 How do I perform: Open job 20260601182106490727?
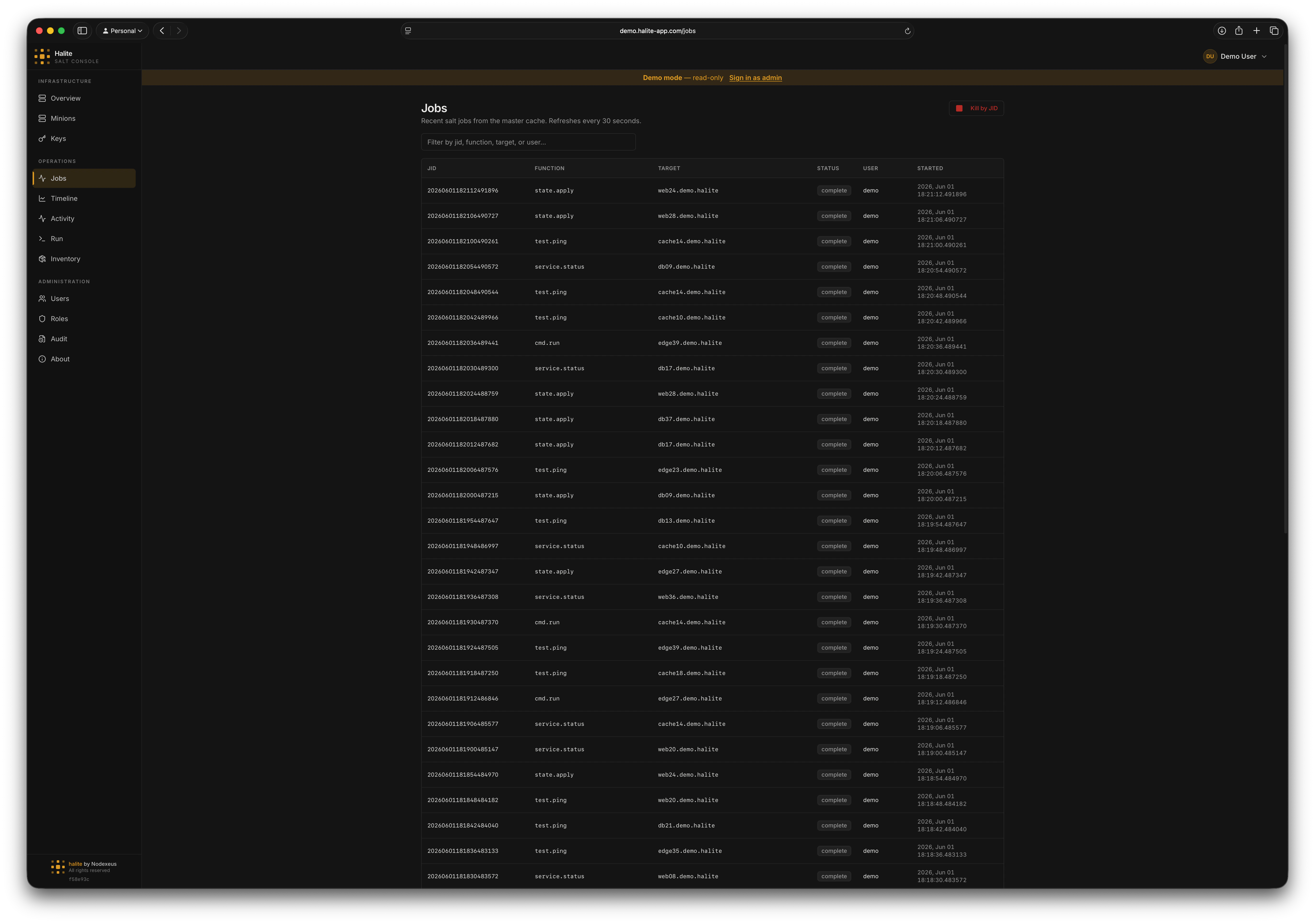click(463, 216)
